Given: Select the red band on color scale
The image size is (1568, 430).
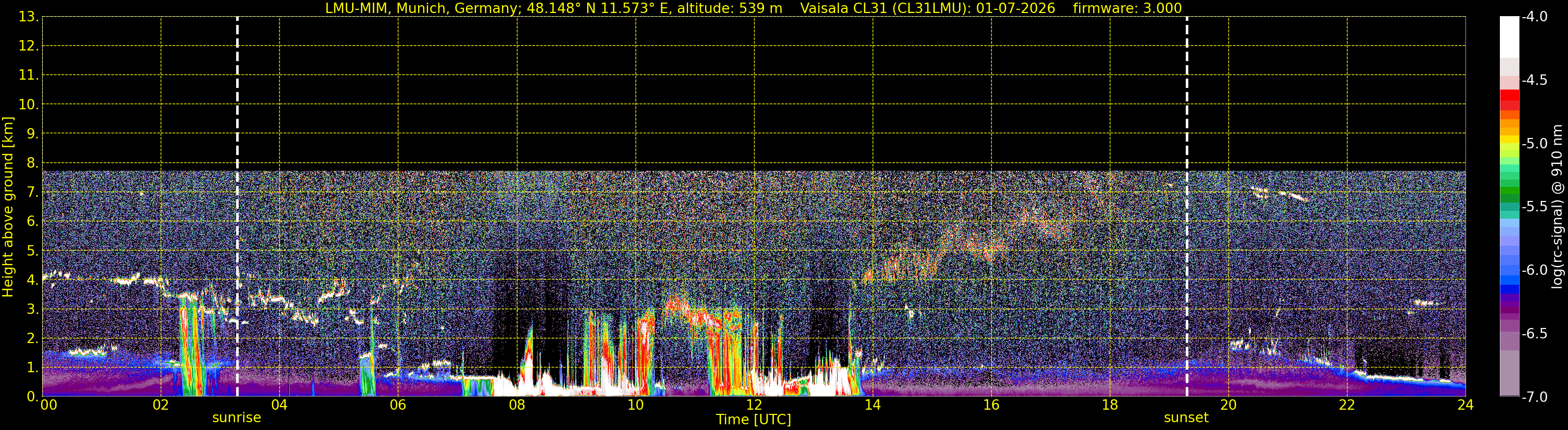Looking at the screenshot, I should [x=1509, y=100].
